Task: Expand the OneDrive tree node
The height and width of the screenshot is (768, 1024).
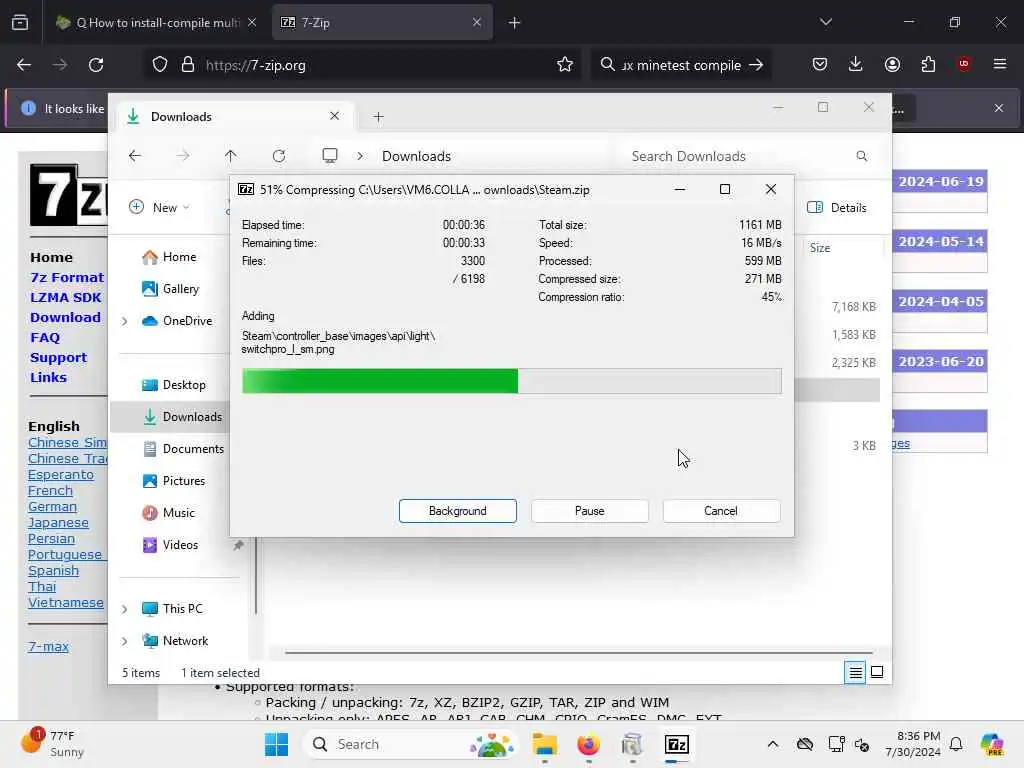Action: click(x=124, y=321)
